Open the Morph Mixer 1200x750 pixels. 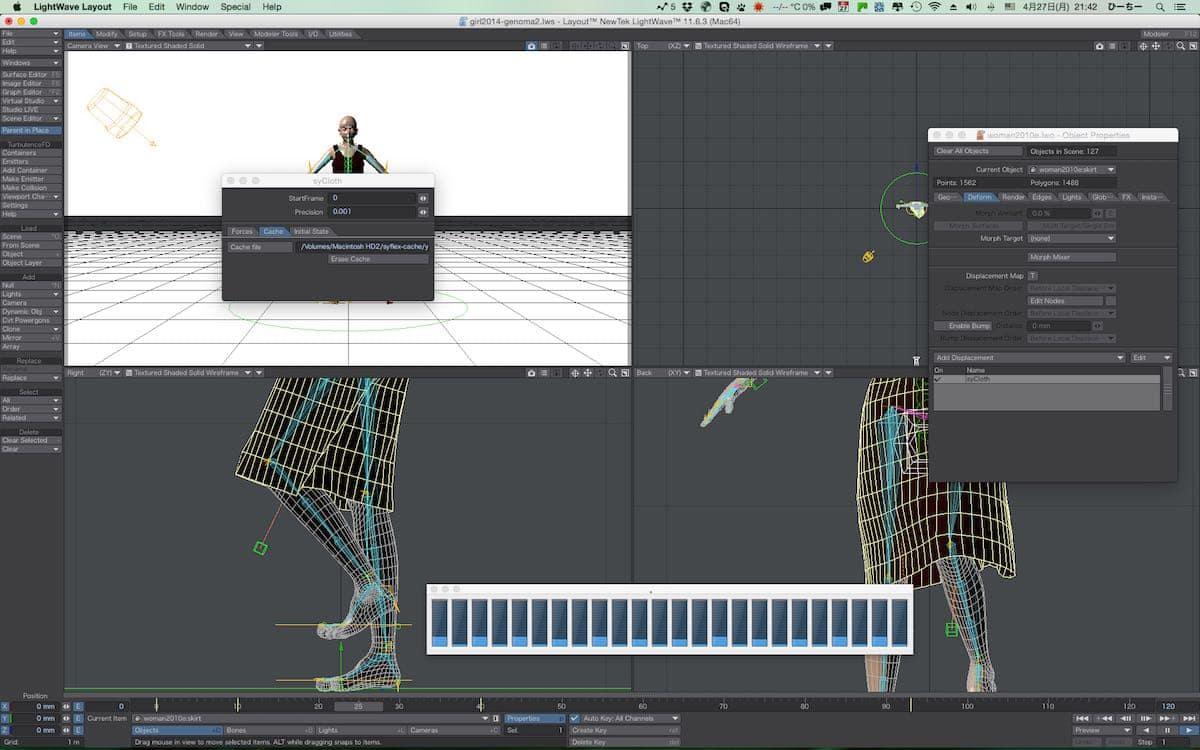[1072, 257]
